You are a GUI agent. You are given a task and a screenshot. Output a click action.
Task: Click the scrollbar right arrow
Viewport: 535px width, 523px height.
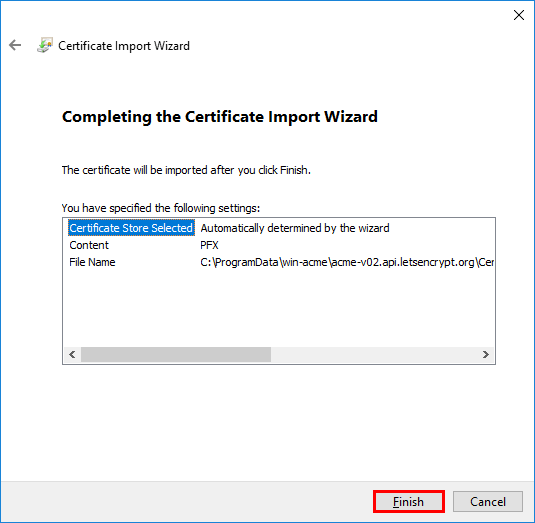tap(486, 354)
